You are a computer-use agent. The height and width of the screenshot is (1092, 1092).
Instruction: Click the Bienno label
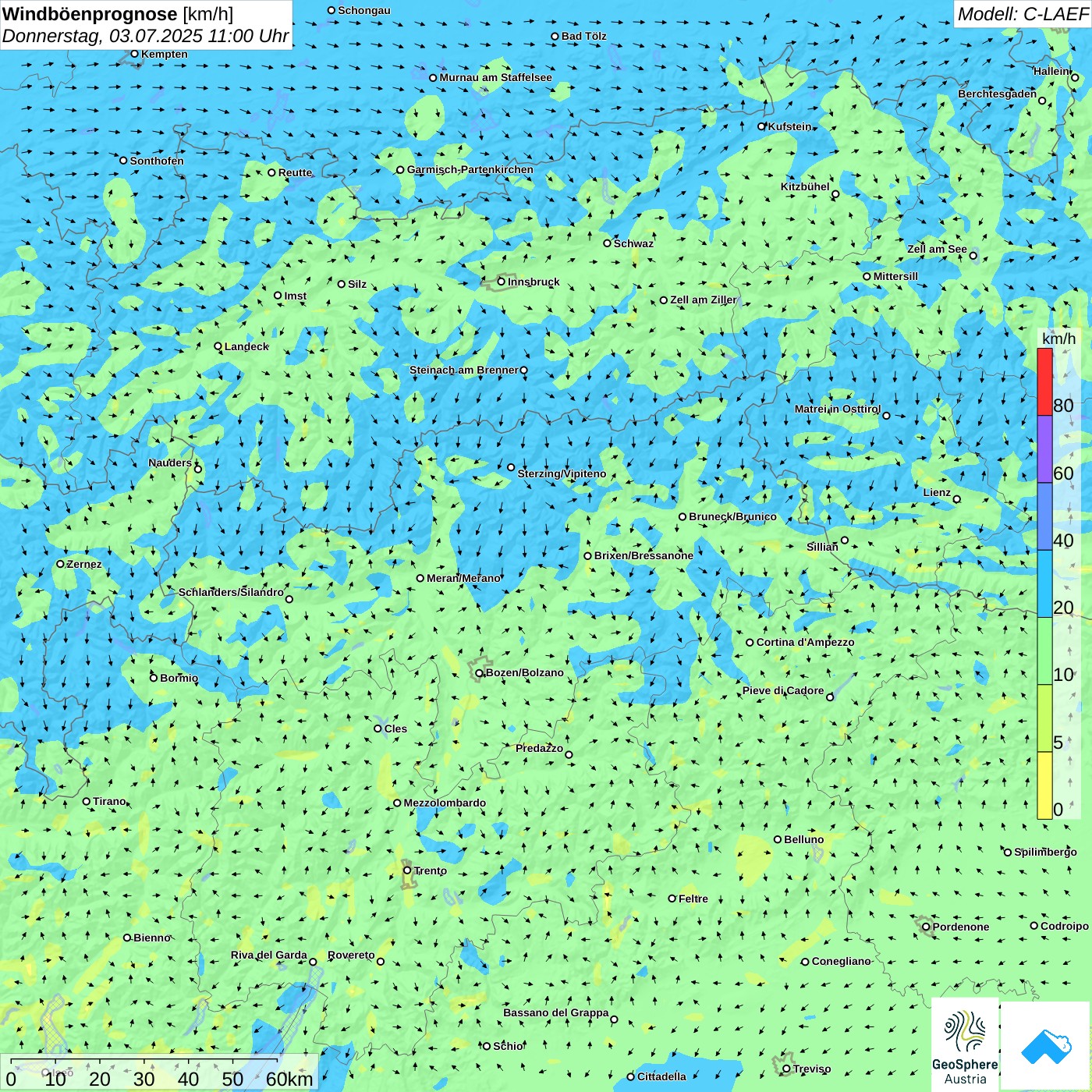pyautogui.click(x=152, y=938)
